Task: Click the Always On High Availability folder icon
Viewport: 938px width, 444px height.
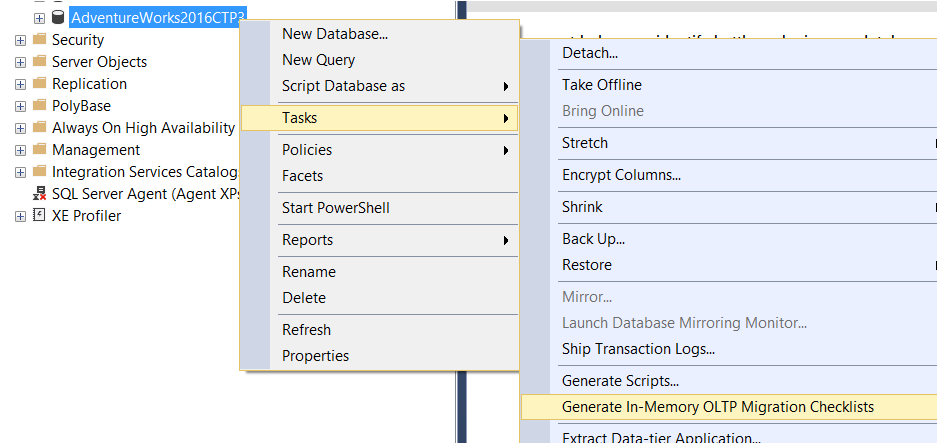Action: pyautogui.click(x=39, y=127)
